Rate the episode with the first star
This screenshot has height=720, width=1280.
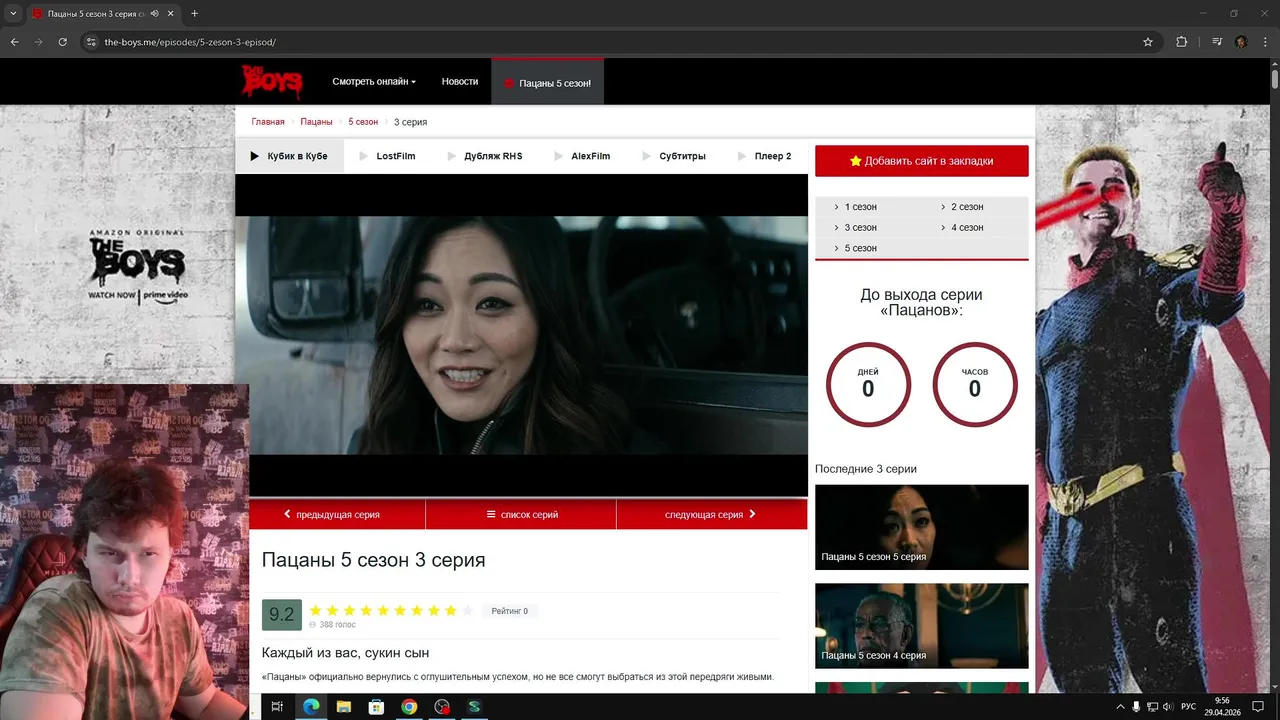pyautogui.click(x=315, y=610)
